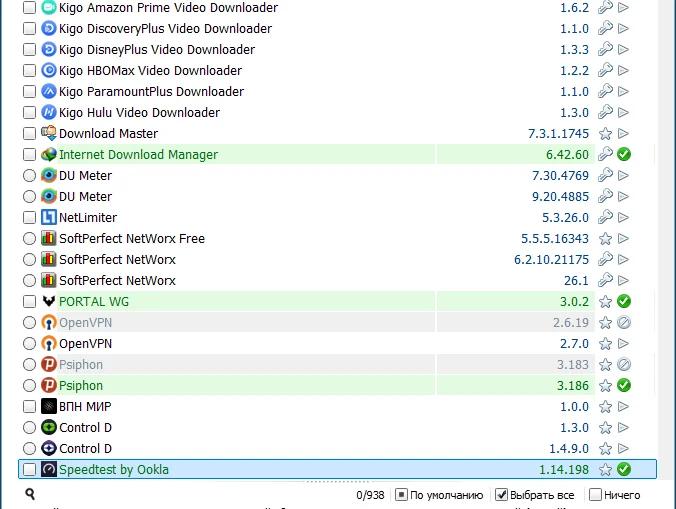
Task: Tick the NetLimiter checkbox
Action: tap(29, 218)
